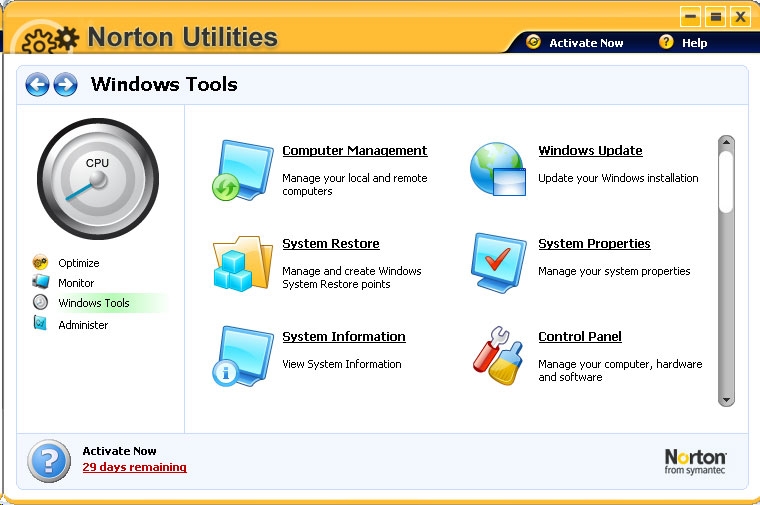Select Windows Tools in the sidebar
This screenshot has width=760, height=505.
pyautogui.click(x=94, y=303)
